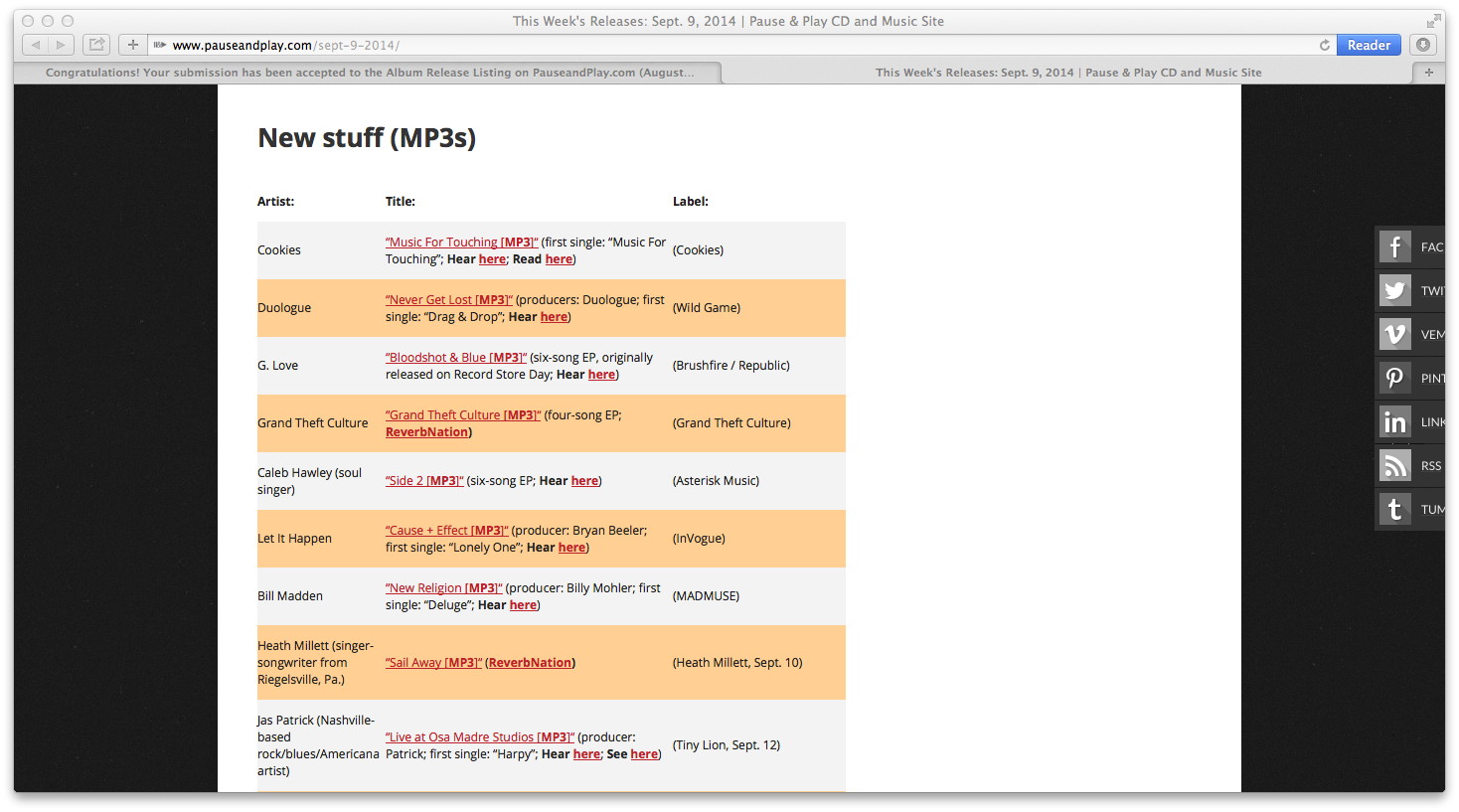The height and width of the screenshot is (812, 1459).
Task: Open Cookies Hear "here" link
Action: (x=492, y=259)
